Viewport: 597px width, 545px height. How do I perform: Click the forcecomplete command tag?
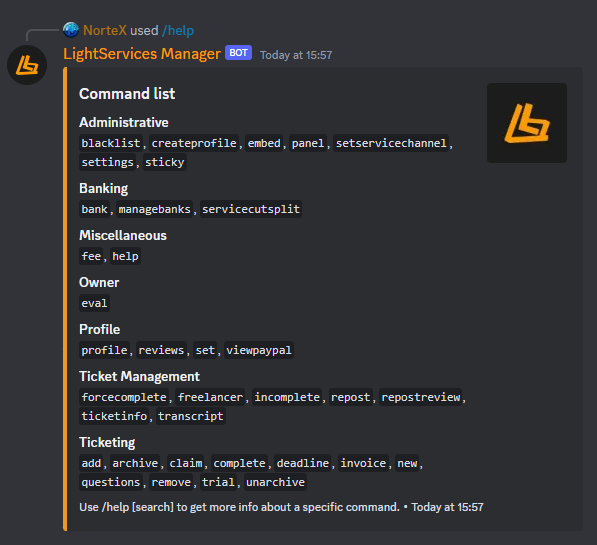(124, 397)
